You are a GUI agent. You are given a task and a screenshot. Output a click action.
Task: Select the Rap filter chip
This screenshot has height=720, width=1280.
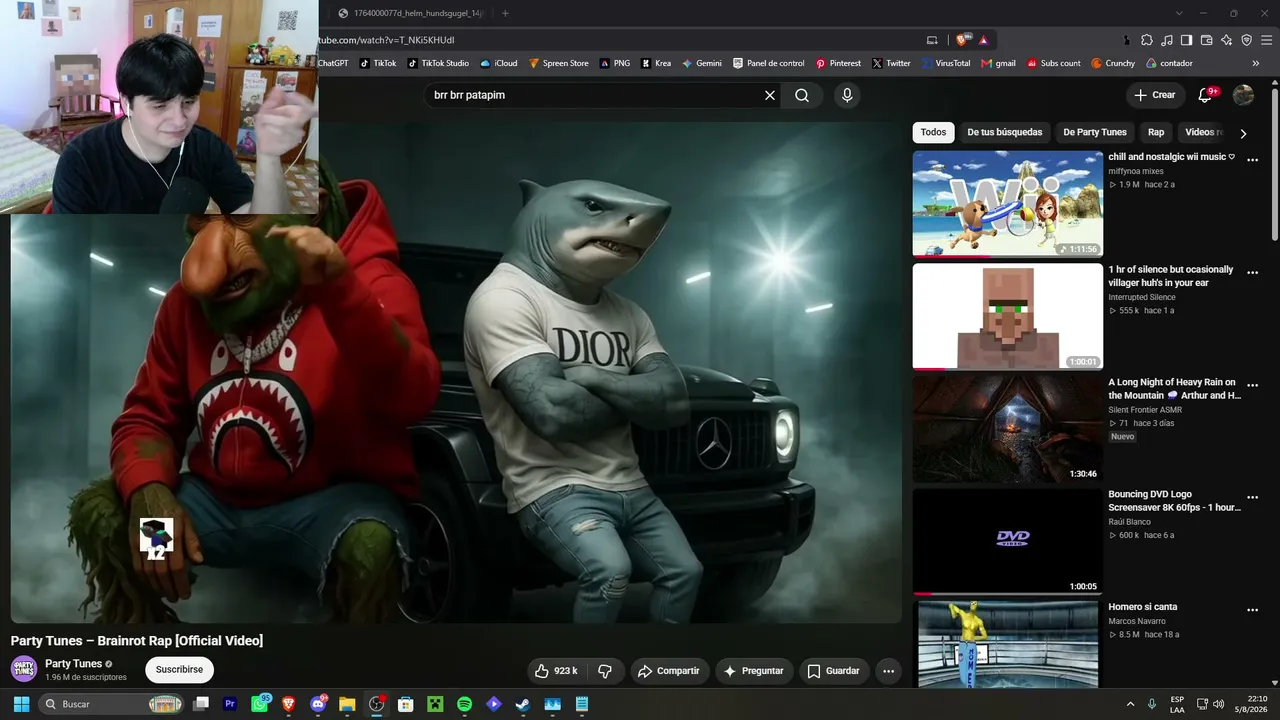click(x=1156, y=132)
